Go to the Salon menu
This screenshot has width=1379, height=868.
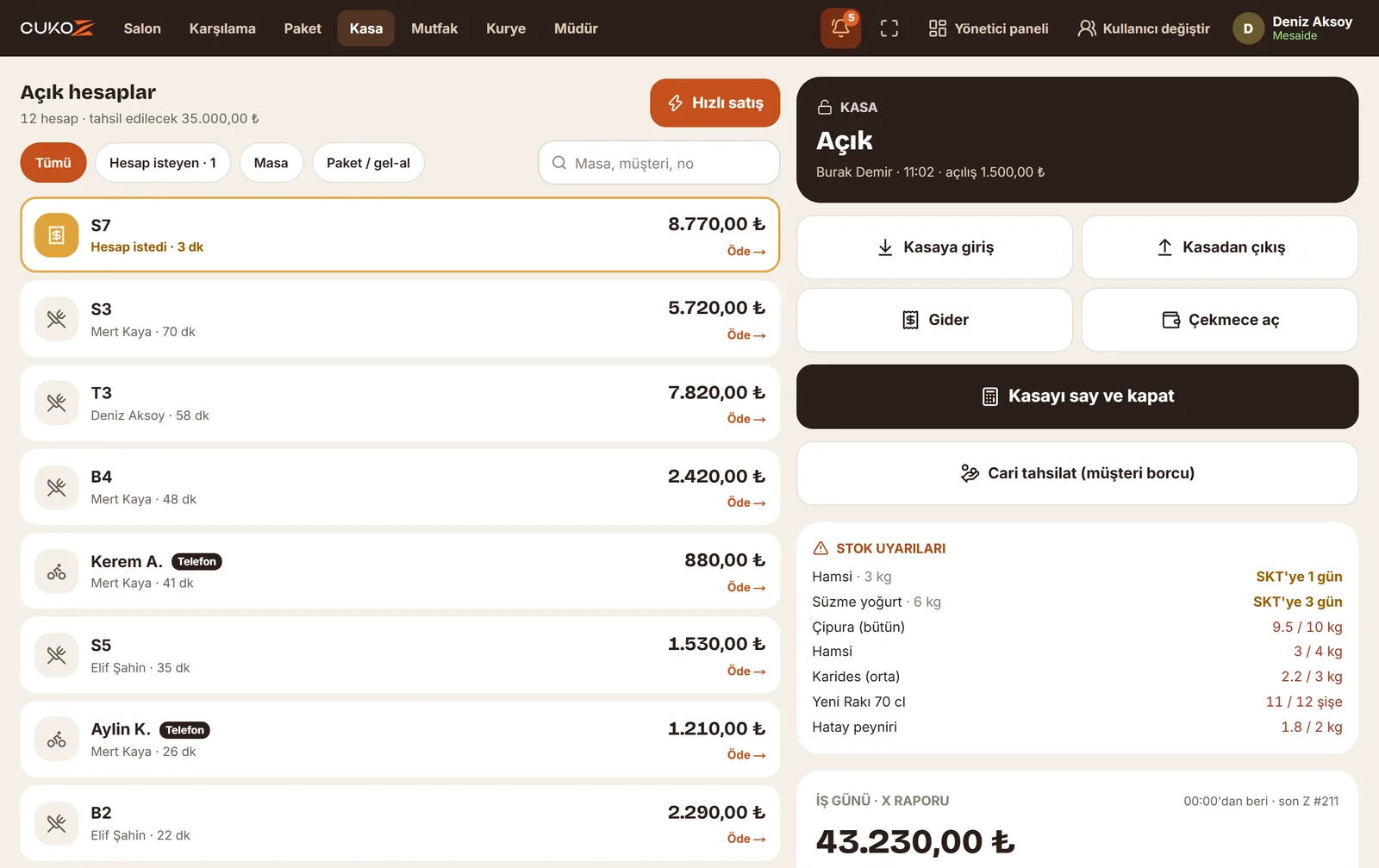tap(142, 28)
